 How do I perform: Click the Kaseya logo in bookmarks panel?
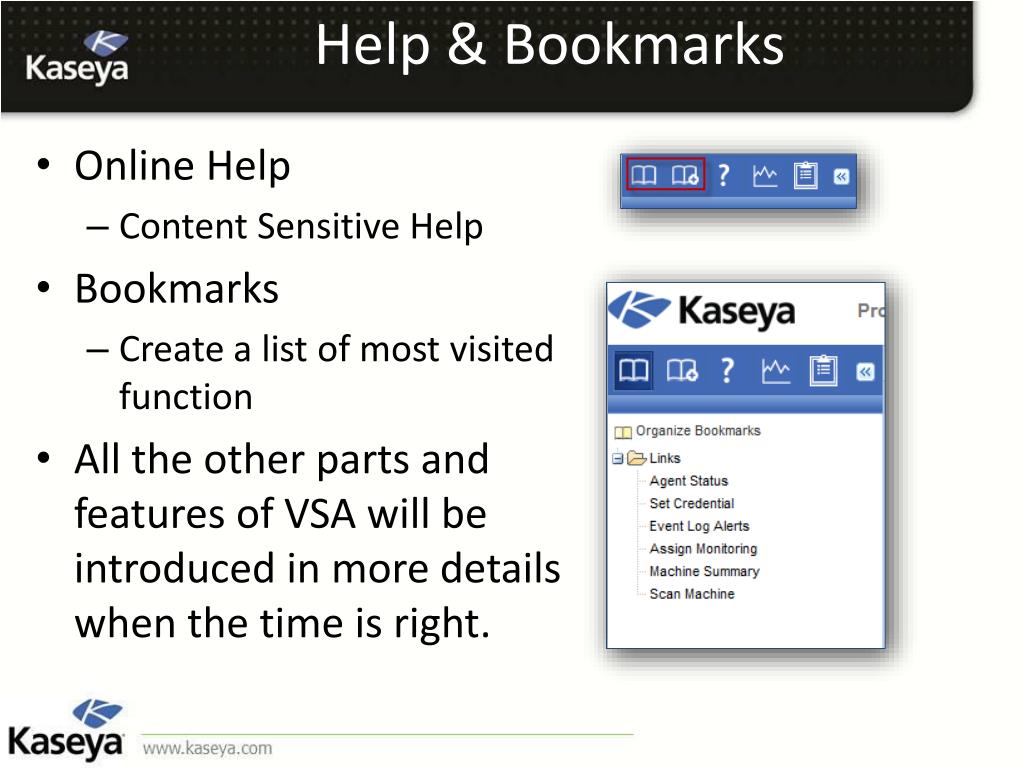coord(701,311)
